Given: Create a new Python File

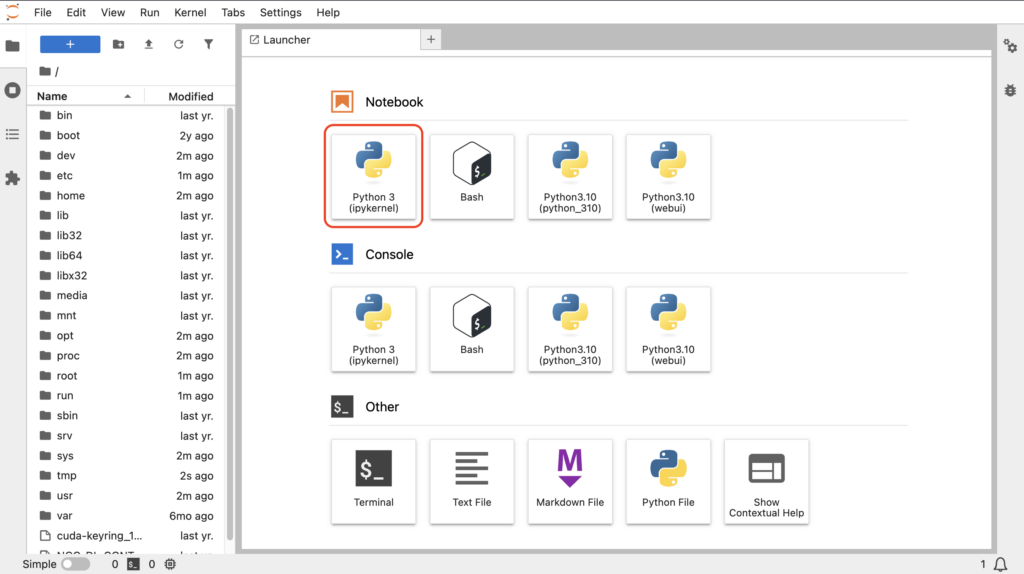Looking at the screenshot, I should tap(668, 481).
